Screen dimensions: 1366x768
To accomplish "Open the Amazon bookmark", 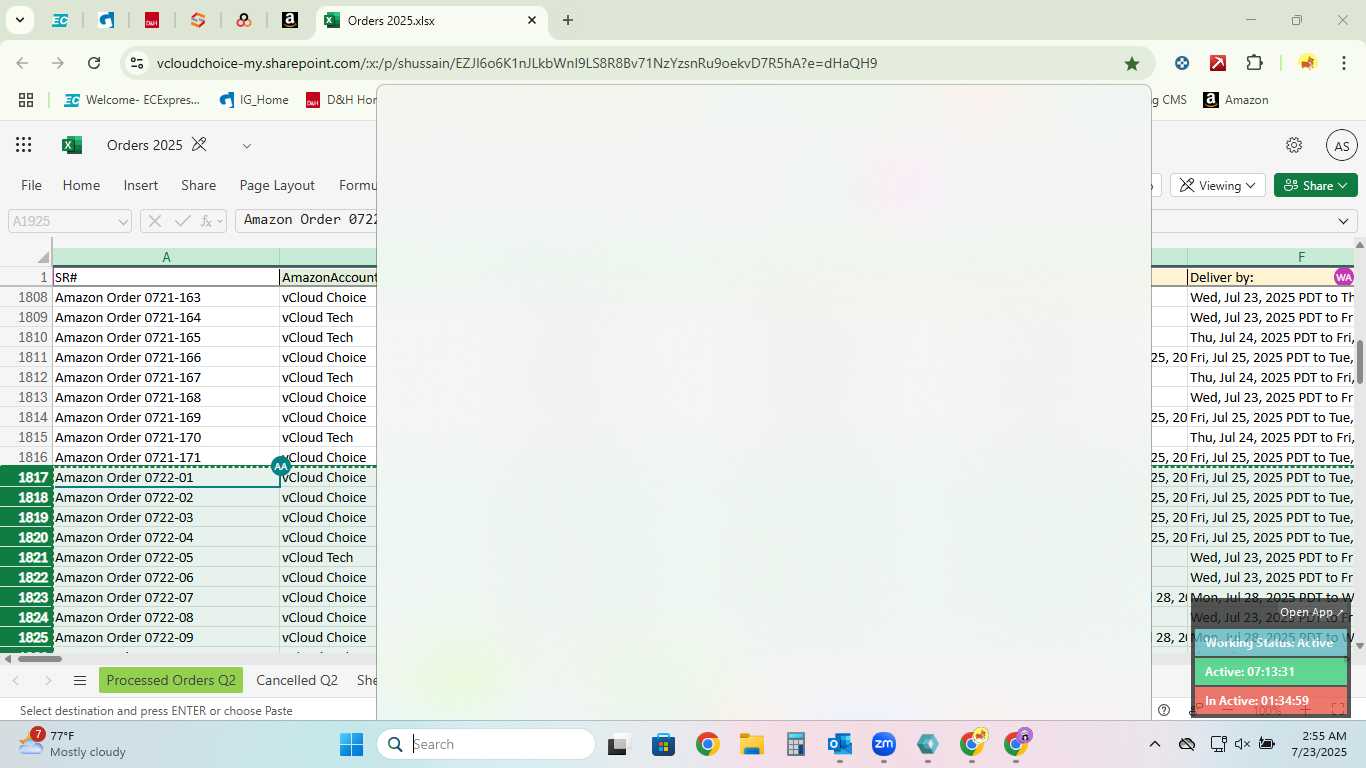I will pyautogui.click(x=1236, y=100).
